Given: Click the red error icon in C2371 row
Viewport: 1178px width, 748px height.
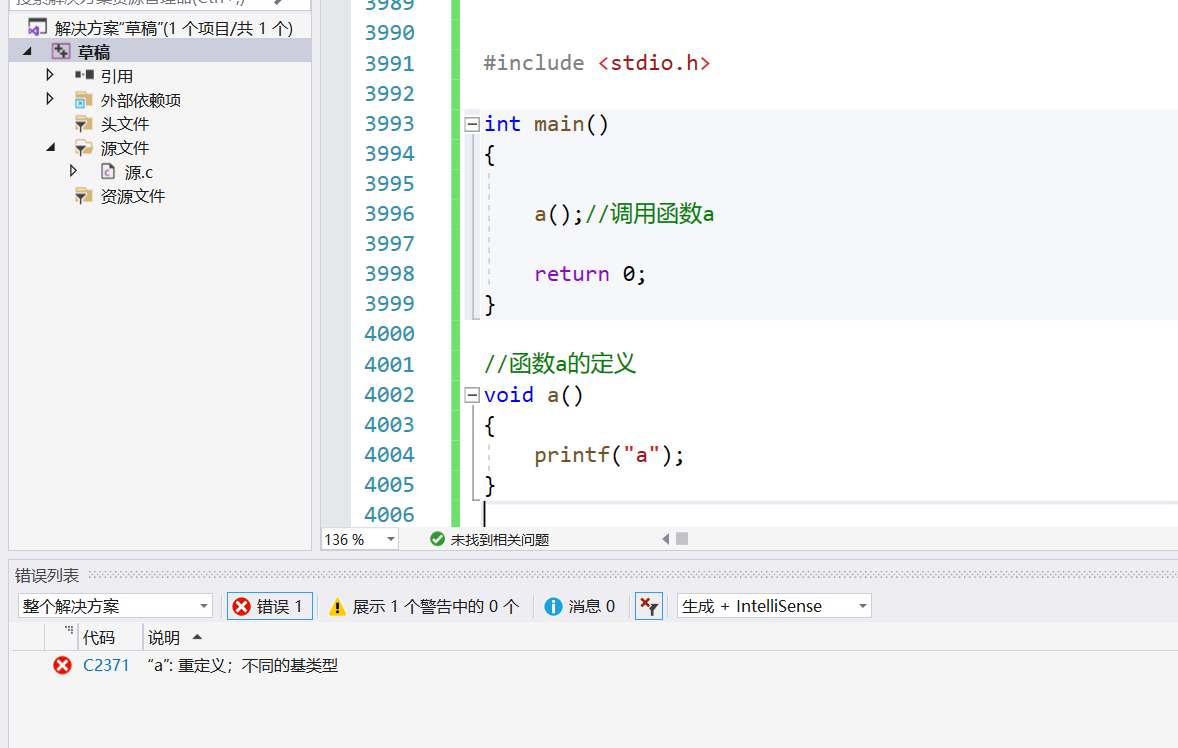Looking at the screenshot, I should [x=62, y=665].
